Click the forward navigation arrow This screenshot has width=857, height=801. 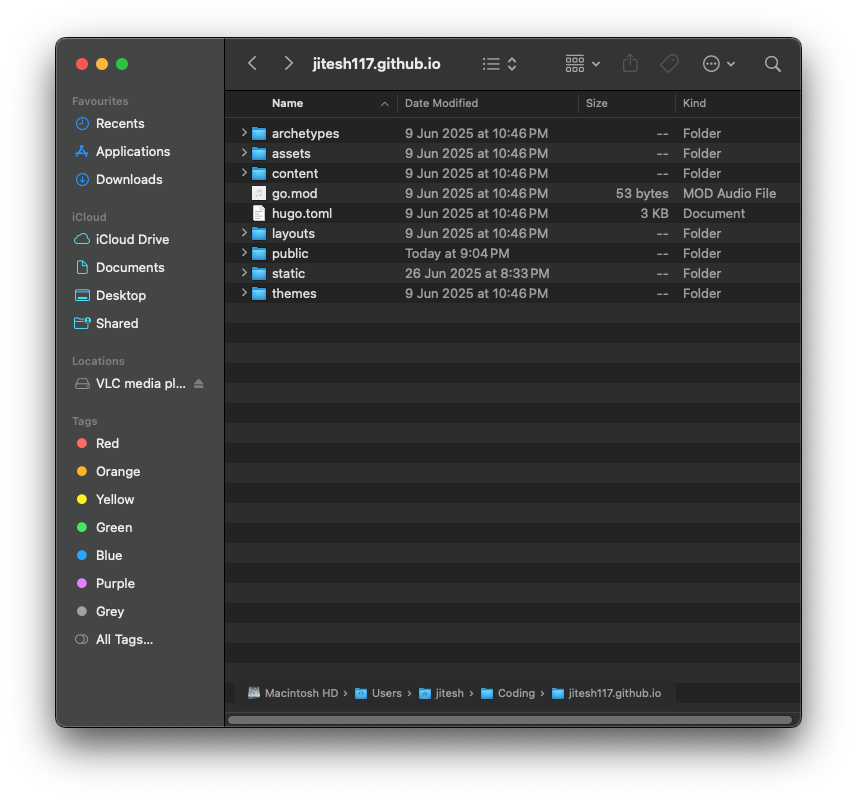point(288,63)
